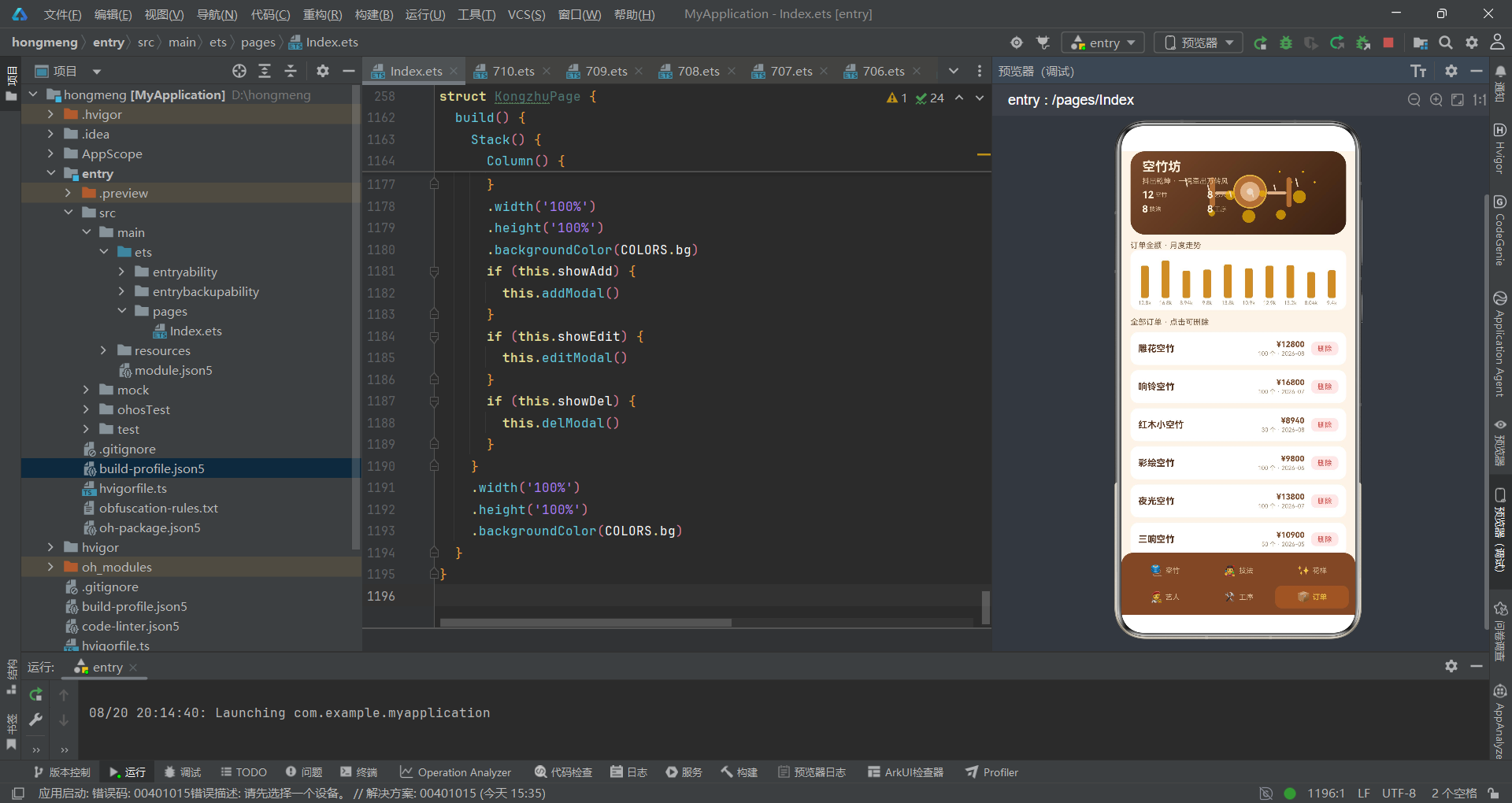The height and width of the screenshot is (803, 1512).
Task: Show hidden editor tabs dropdown
Action: pyautogui.click(x=954, y=71)
